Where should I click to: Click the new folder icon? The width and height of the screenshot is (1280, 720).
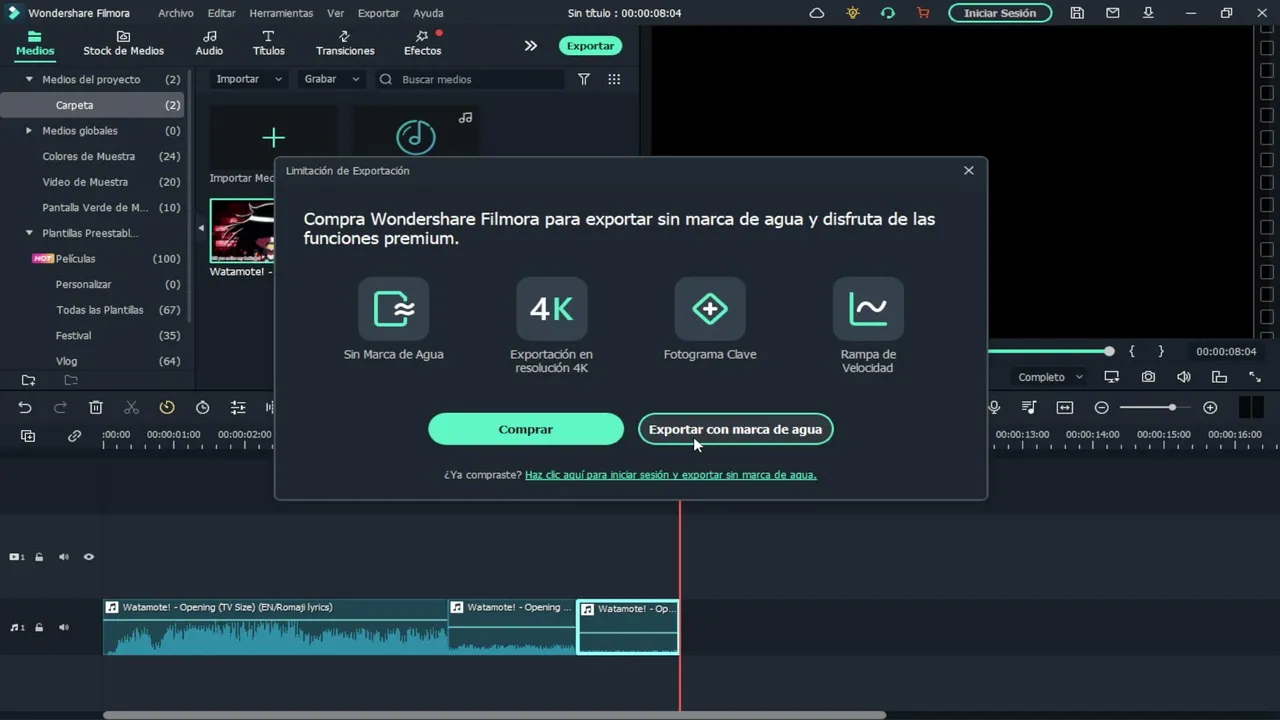click(28, 380)
